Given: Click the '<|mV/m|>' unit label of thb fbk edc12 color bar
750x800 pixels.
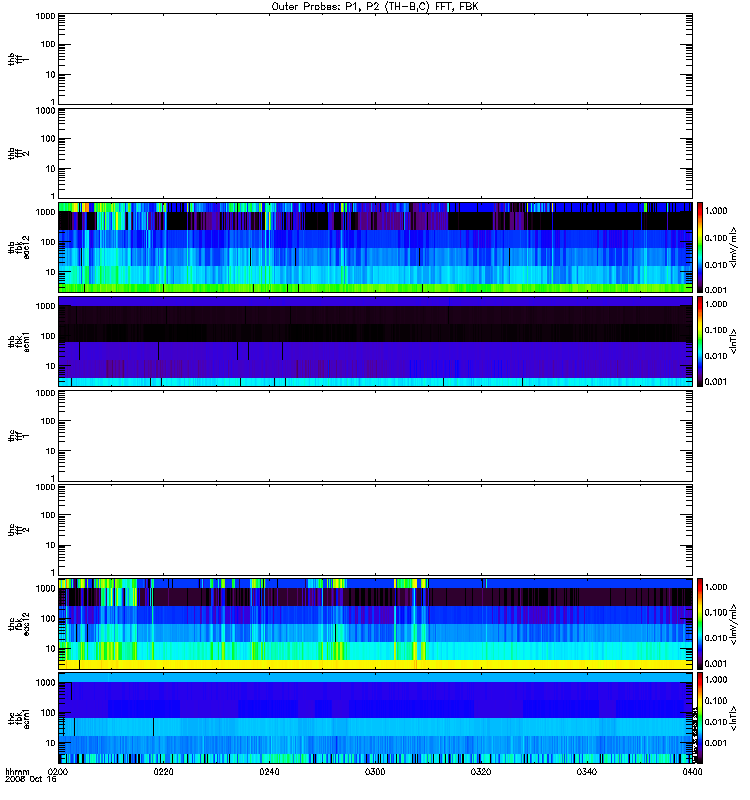Looking at the screenshot, I should point(734,247).
